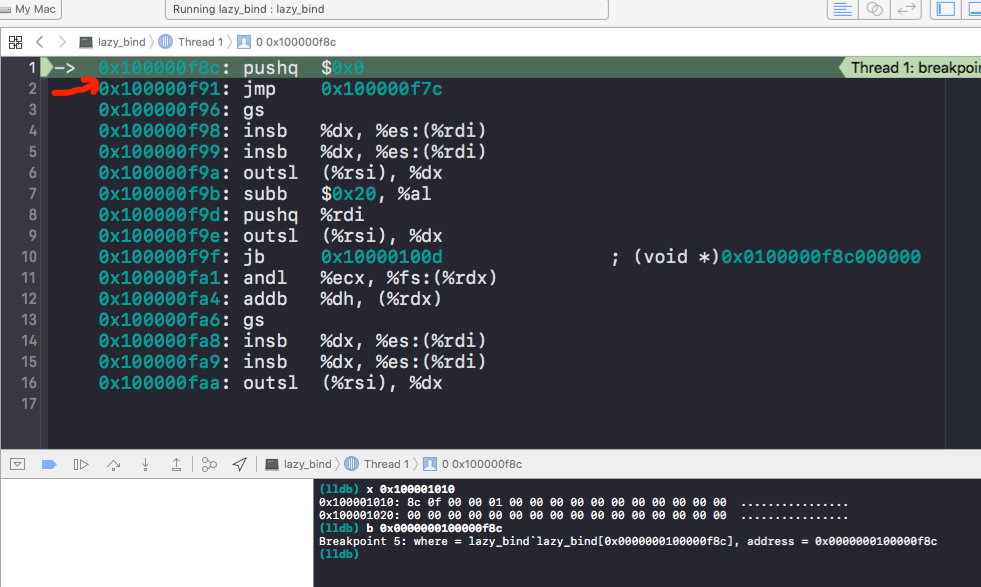Open Simulate Location menu

240,464
